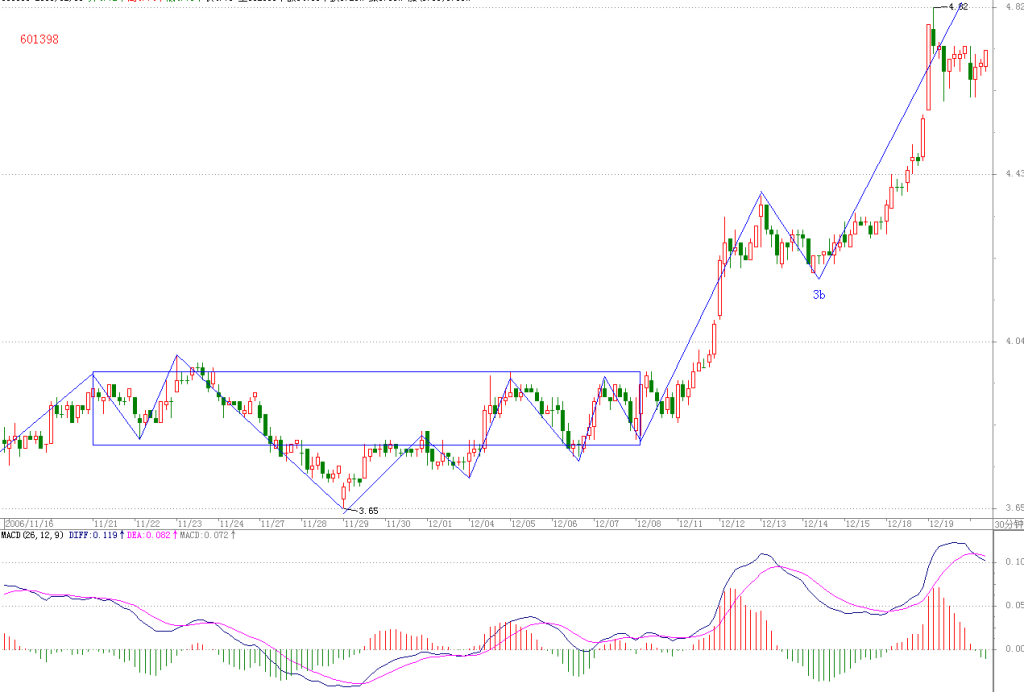Click the 0.10 MACD scale label
1024x692 pixels.
tap(1014, 562)
